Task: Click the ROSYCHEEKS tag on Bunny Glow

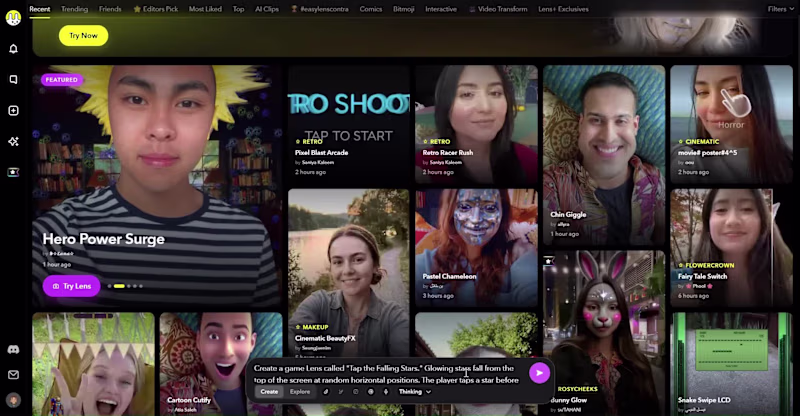Action: click(x=577, y=389)
